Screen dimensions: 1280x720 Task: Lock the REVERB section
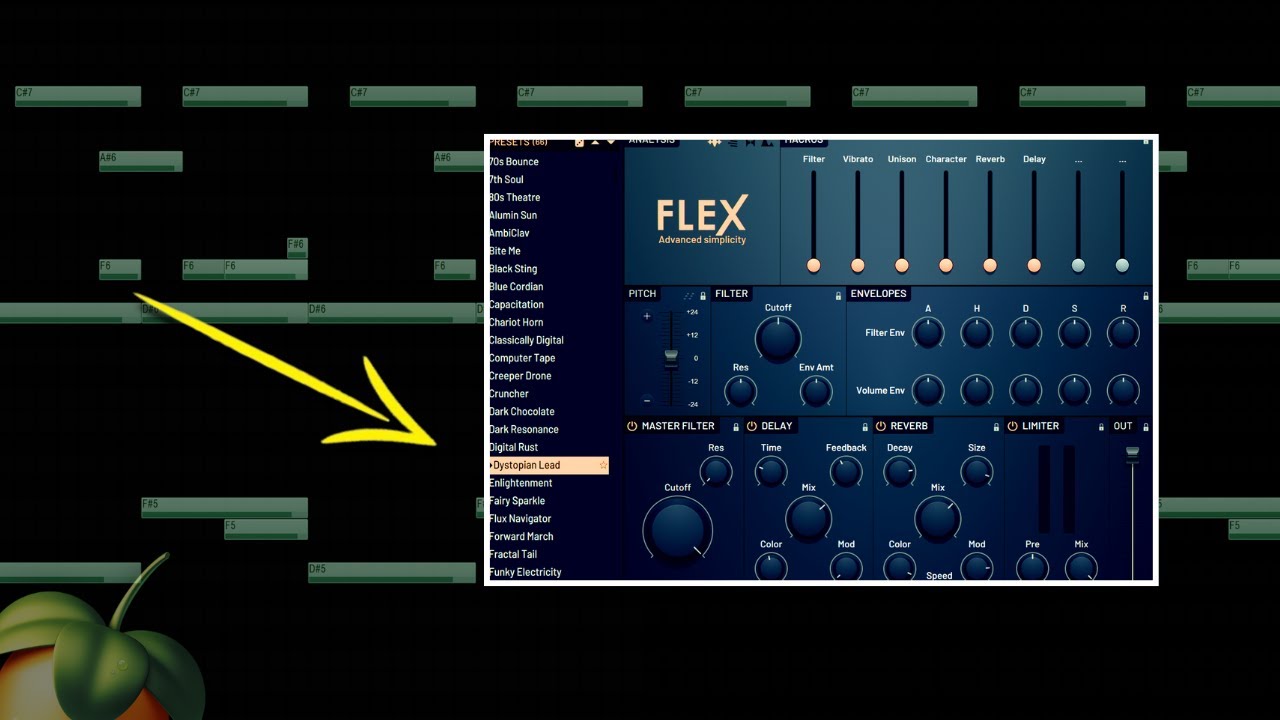click(x=996, y=427)
